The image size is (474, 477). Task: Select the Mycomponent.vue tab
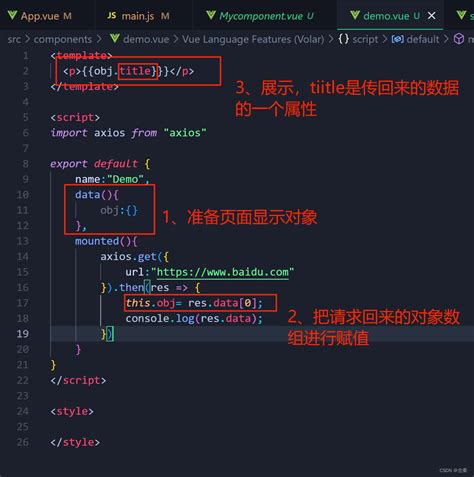(261, 16)
